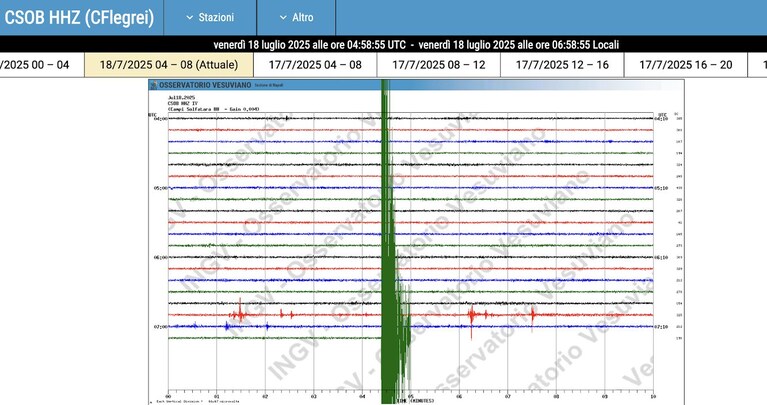Click the chevron arrow beside Stazioni

point(190,18)
